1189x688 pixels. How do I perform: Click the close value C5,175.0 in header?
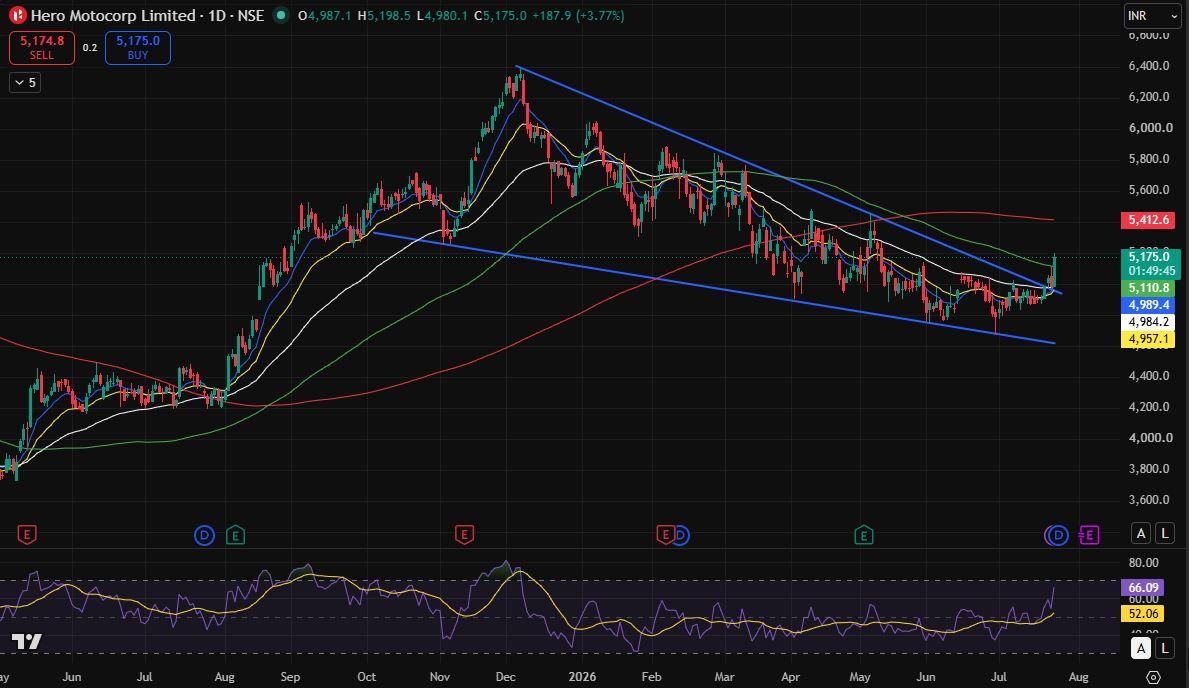tap(500, 15)
